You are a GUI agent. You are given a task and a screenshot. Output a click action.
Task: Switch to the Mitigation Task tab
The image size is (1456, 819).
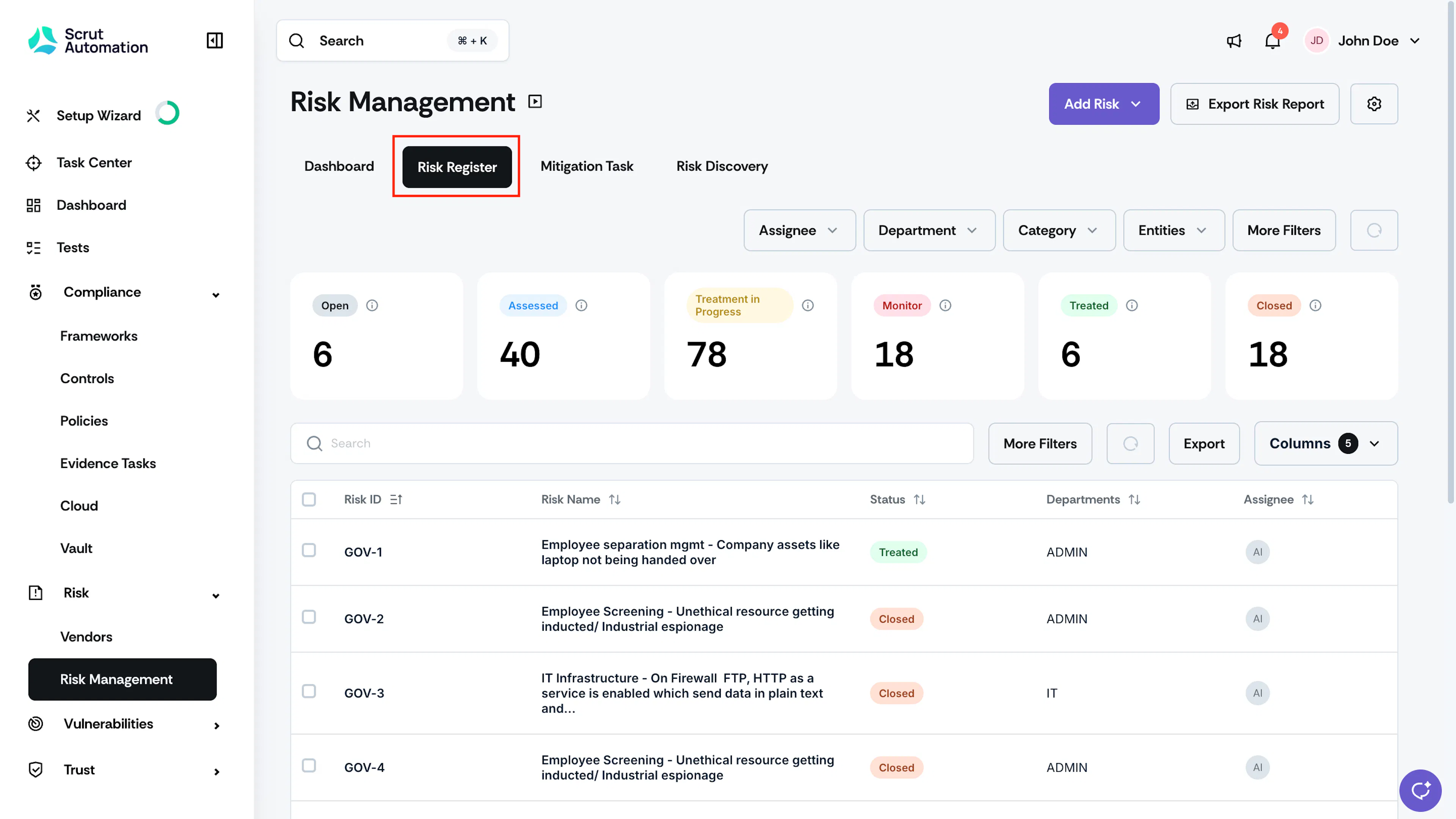click(586, 166)
